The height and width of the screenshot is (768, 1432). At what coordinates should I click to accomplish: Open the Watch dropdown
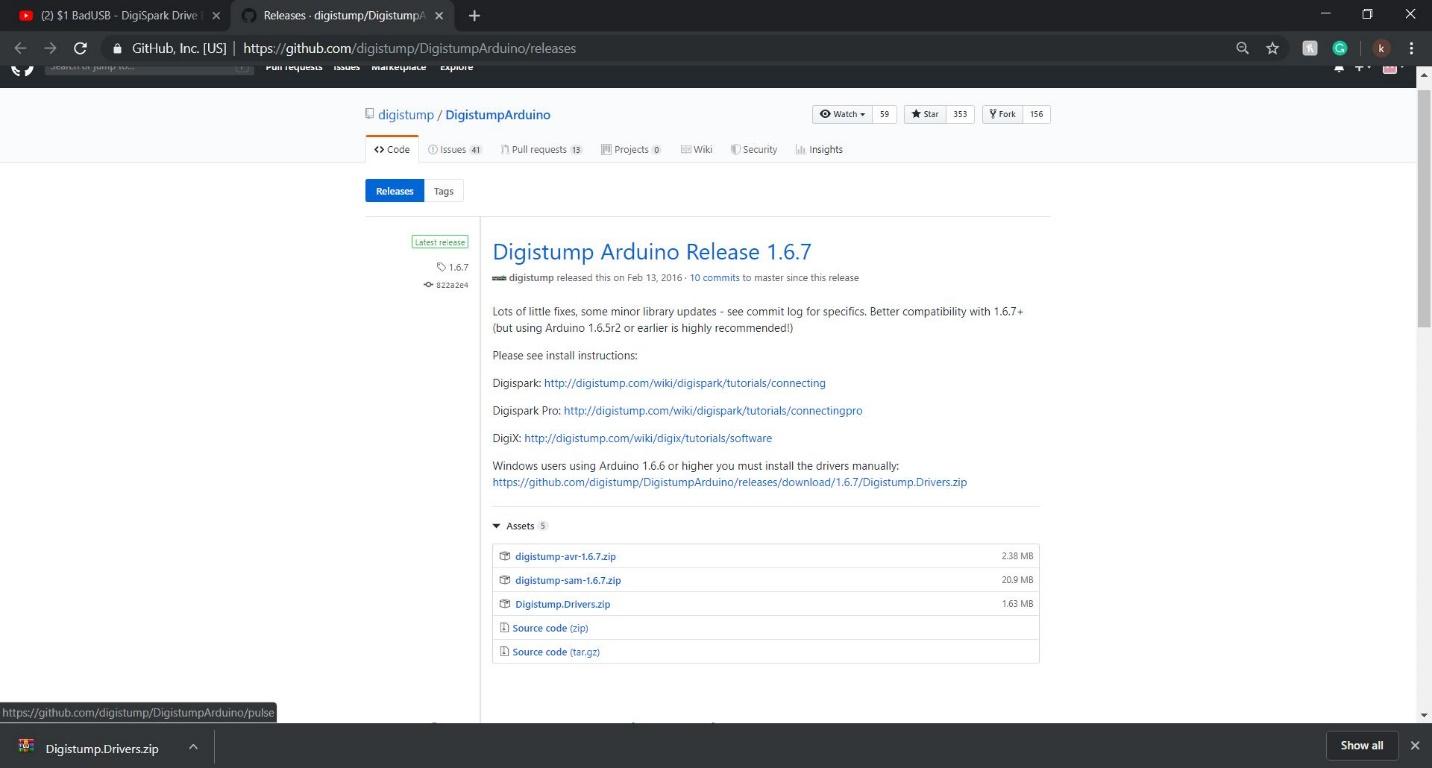tap(842, 114)
